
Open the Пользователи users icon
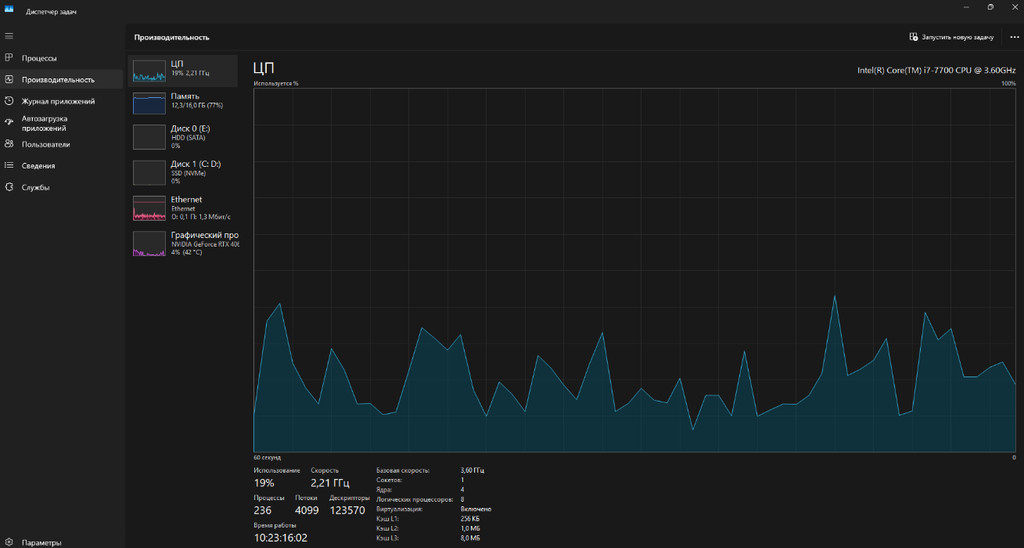(x=8, y=144)
